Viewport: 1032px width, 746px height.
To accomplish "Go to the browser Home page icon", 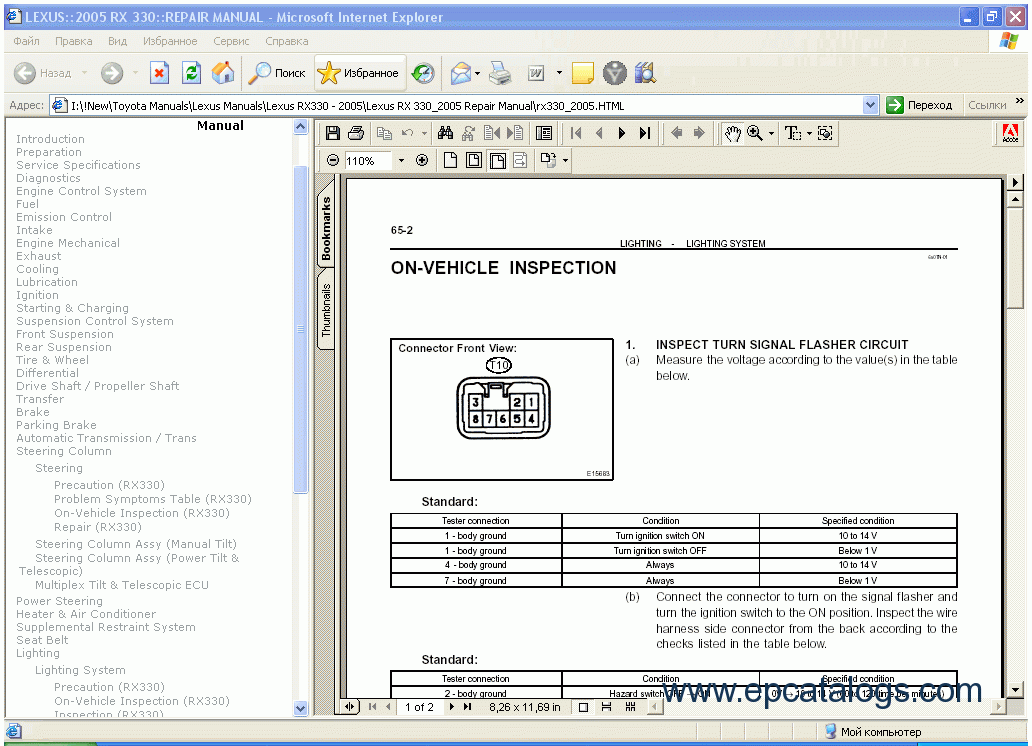I will (223, 72).
